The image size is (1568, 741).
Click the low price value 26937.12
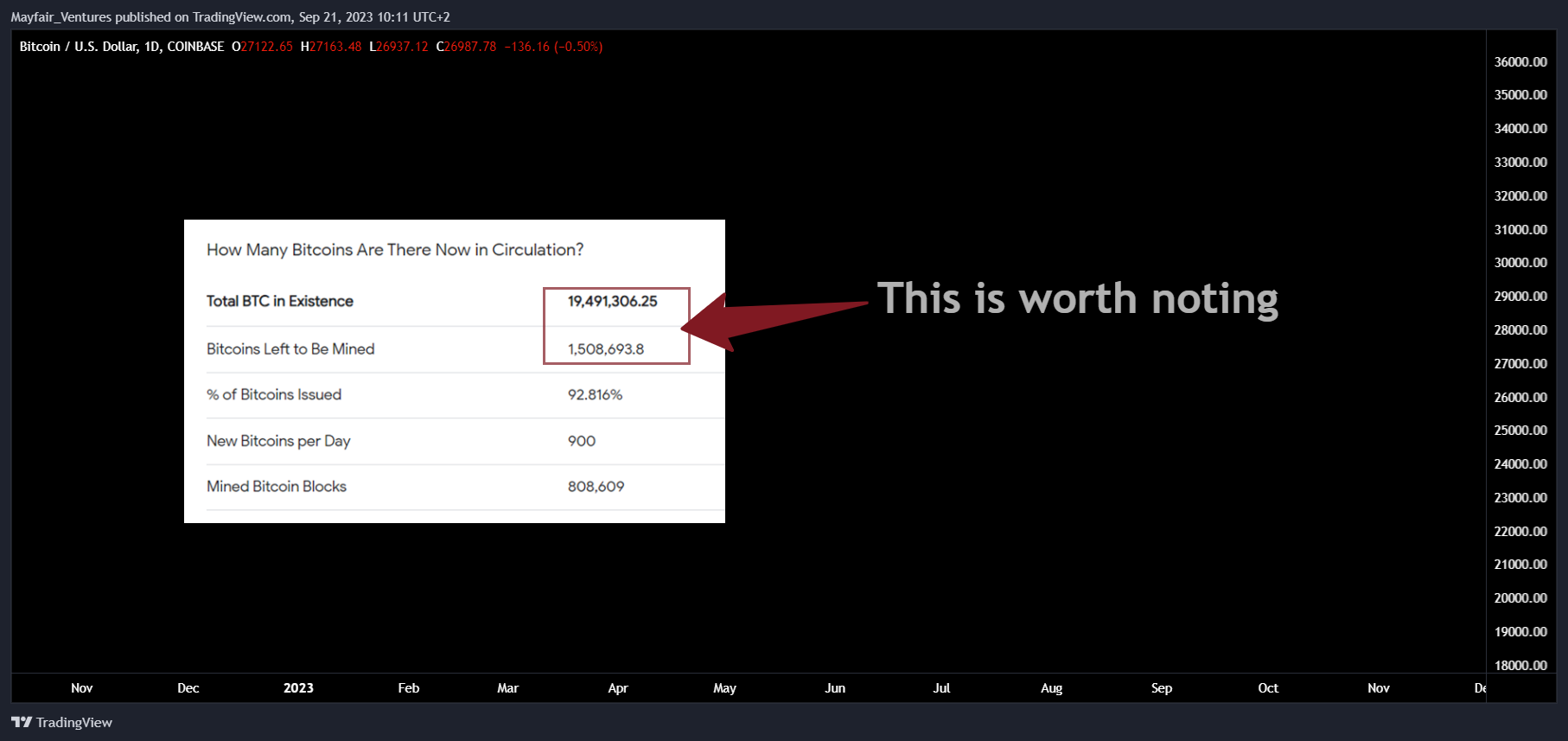(402, 47)
